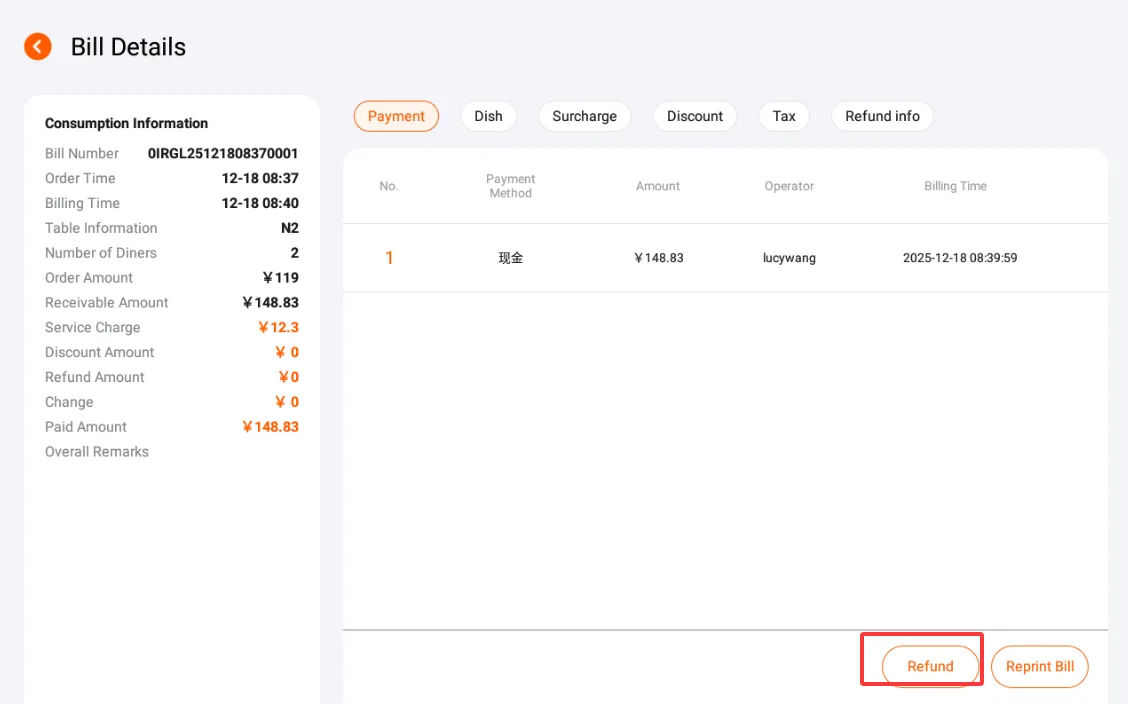
Task: Switch to the Payment tab
Action: coord(396,116)
